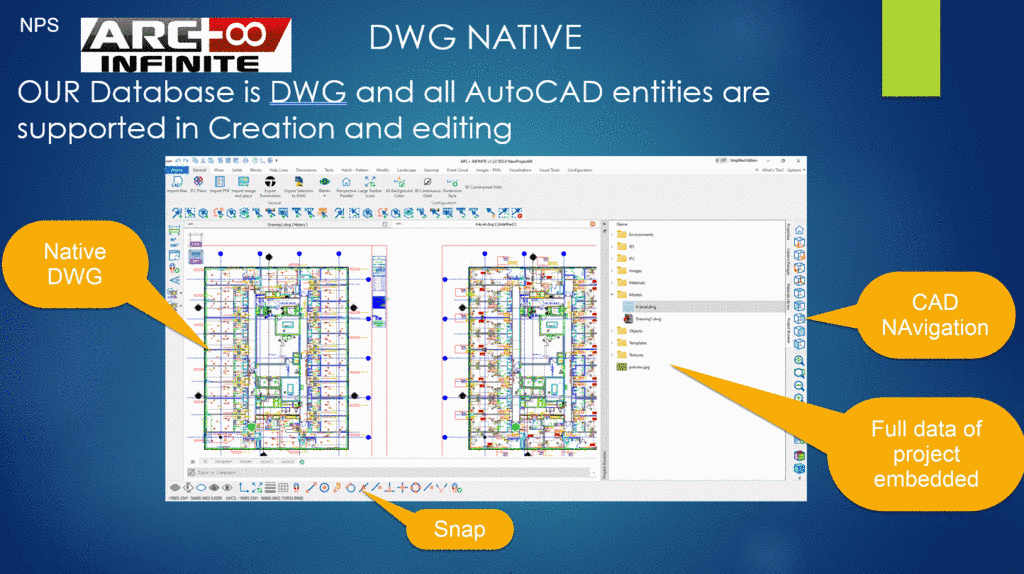
Task: Click the Import PDF icon
Action: [x=219, y=183]
